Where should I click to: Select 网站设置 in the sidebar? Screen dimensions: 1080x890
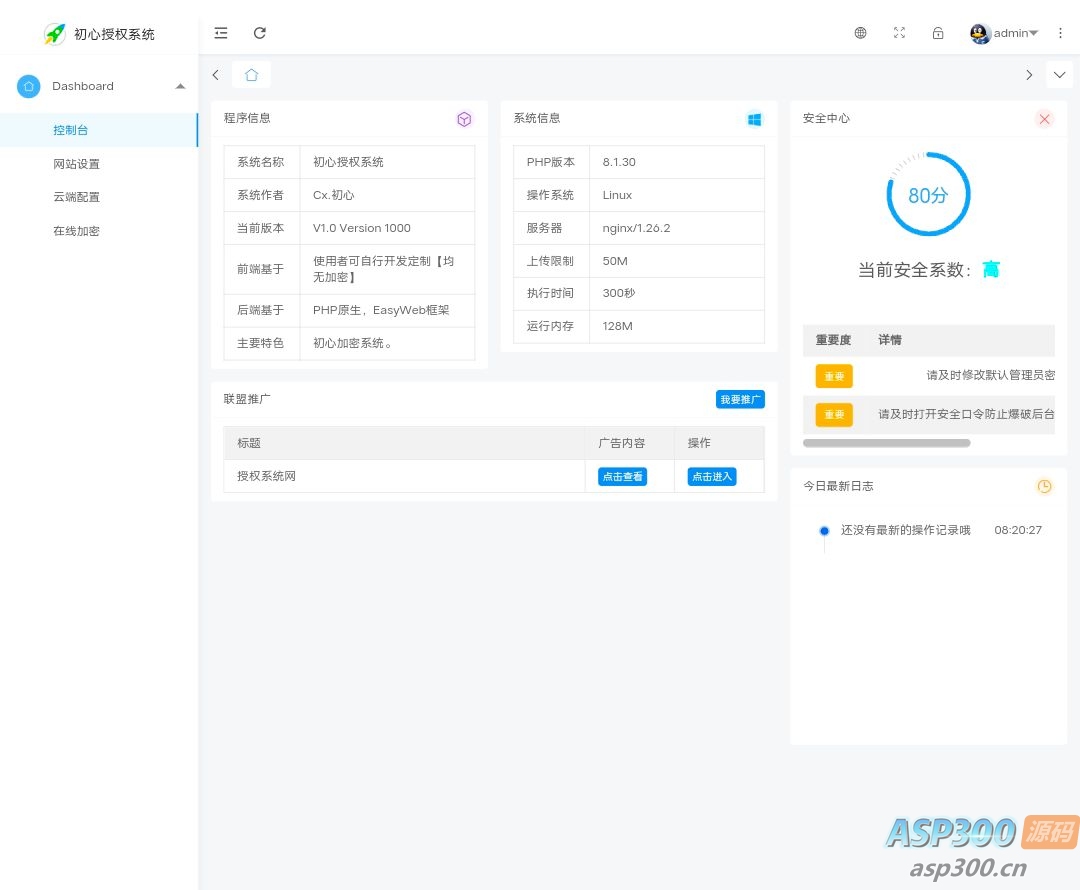(77, 164)
